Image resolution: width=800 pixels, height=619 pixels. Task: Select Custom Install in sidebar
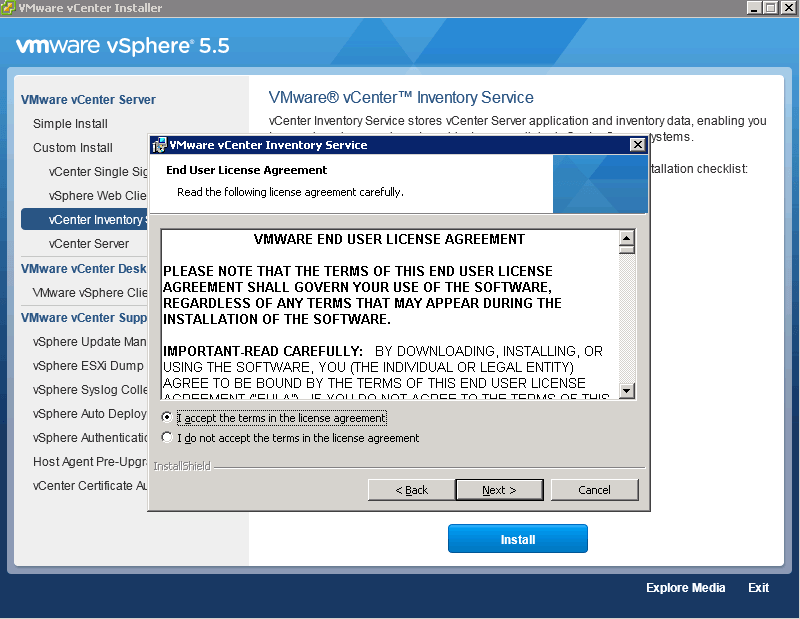click(x=73, y=148)
